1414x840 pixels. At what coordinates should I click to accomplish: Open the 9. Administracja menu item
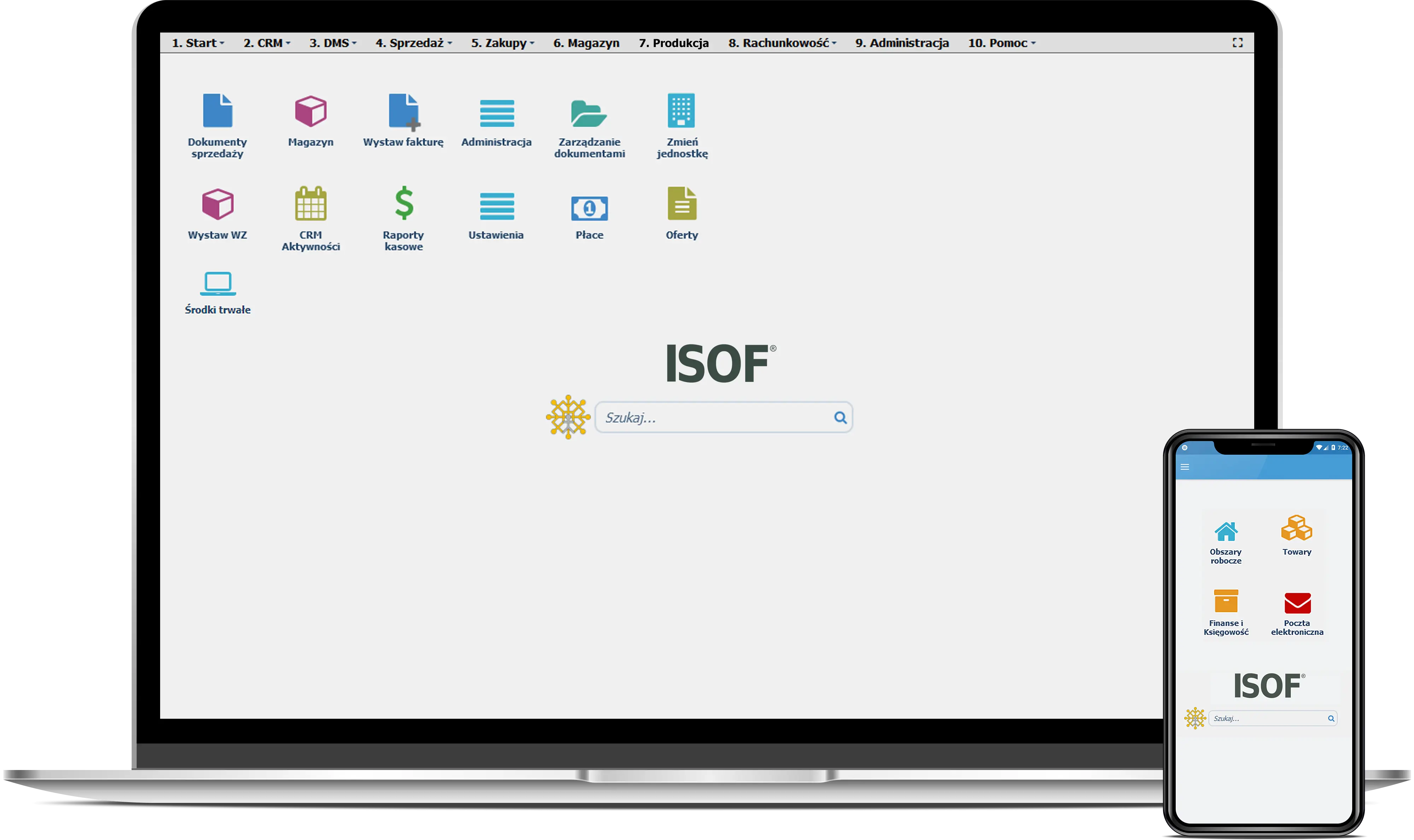(x=901, y=43)
